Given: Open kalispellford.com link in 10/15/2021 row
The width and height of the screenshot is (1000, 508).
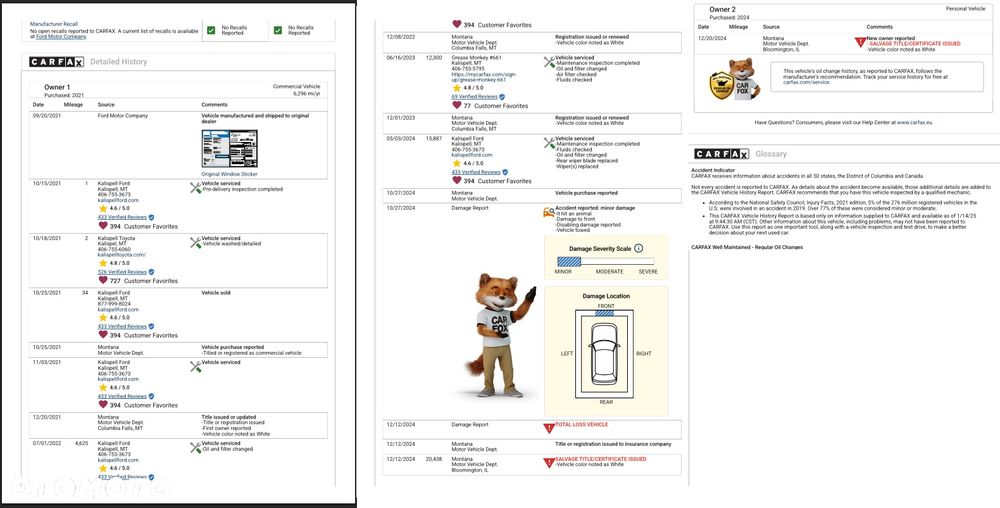Looking at the screenshot, I should [x=118, y=200].
